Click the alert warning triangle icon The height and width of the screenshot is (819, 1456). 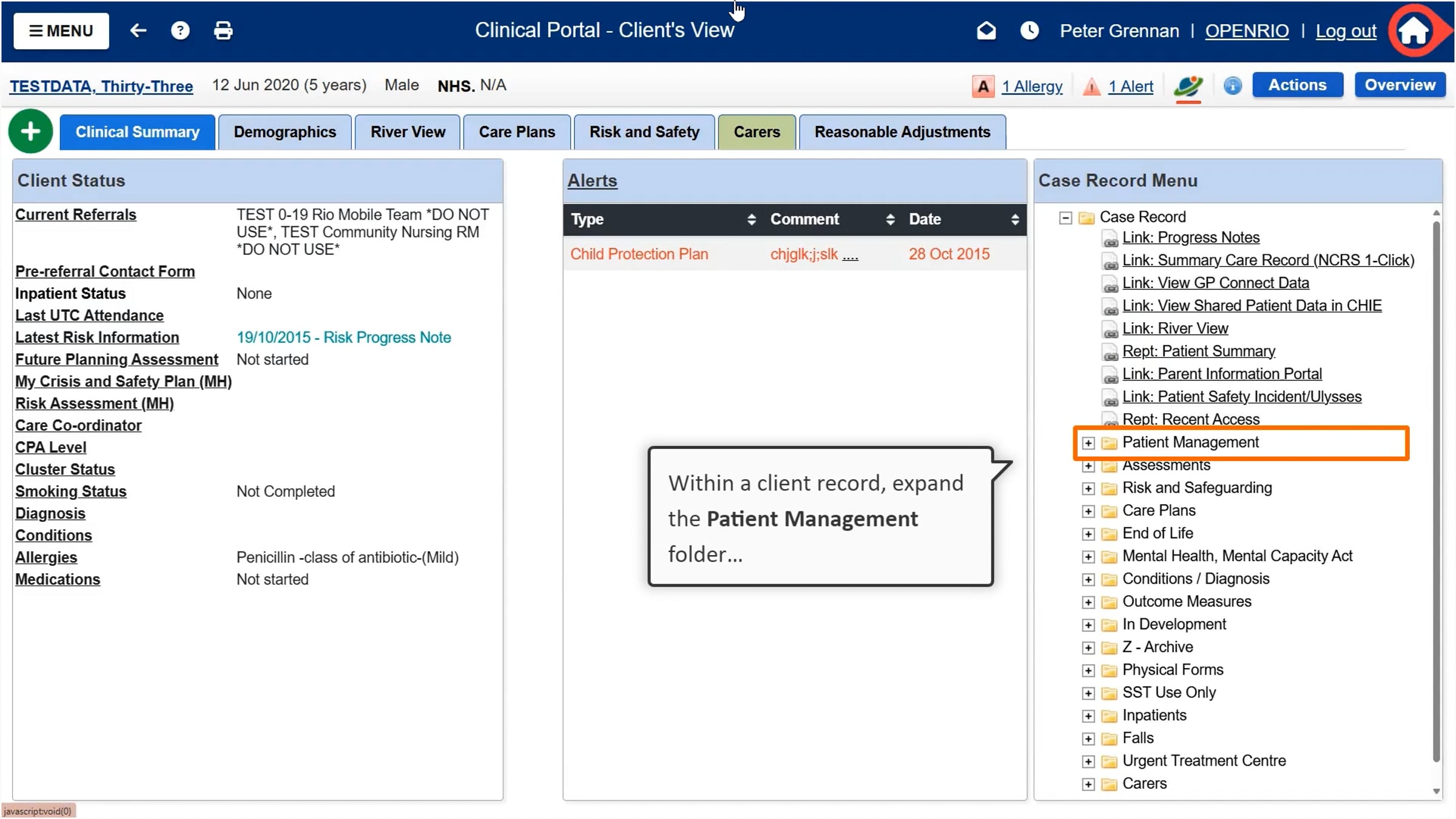(1091, 86)
